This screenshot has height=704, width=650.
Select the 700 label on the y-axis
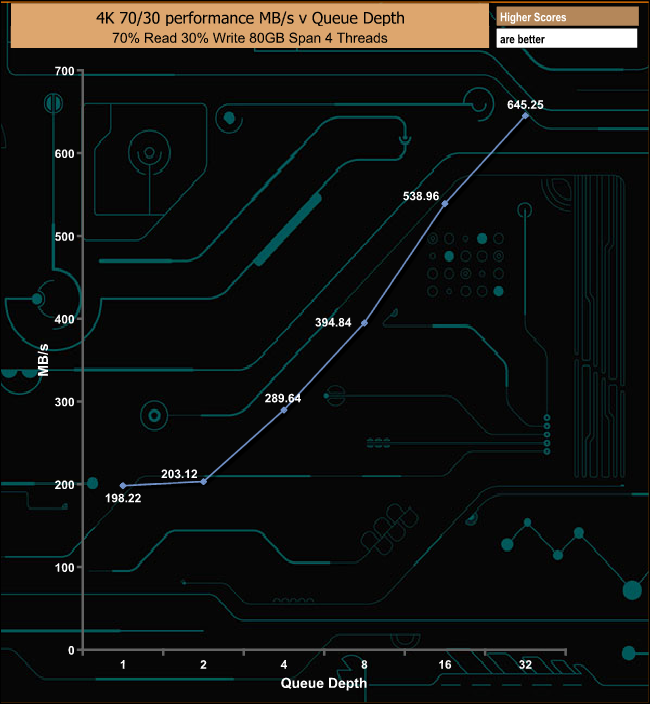(65, 71)
